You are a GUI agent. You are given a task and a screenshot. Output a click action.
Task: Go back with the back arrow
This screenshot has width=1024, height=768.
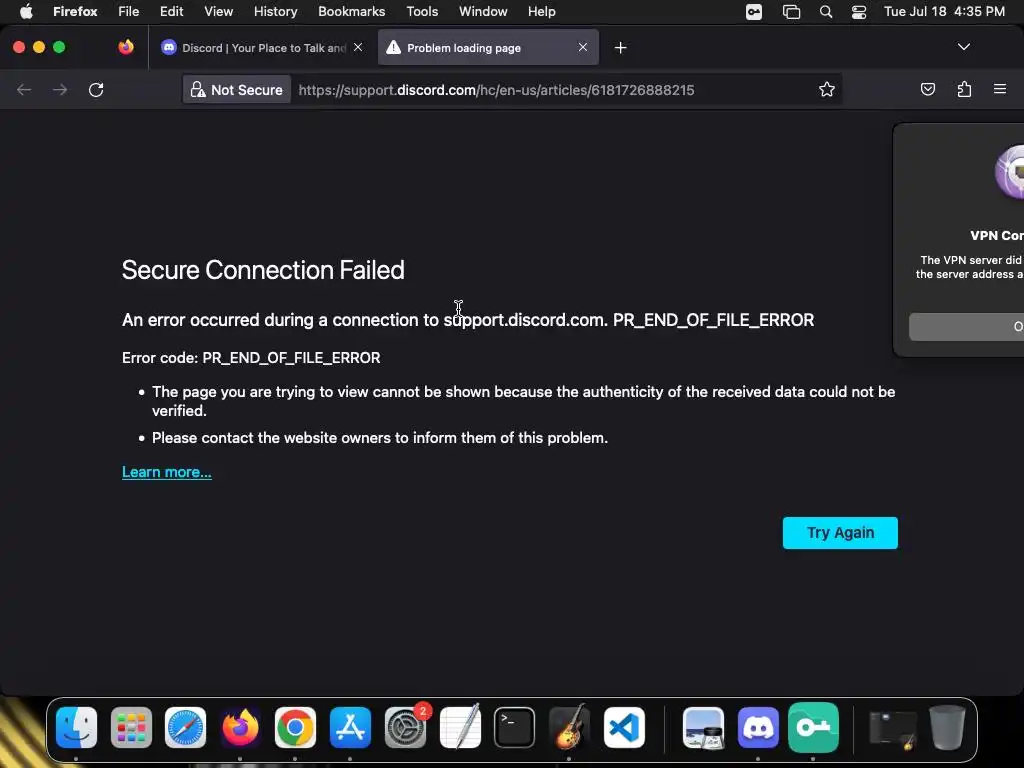click(x=24, y=89)
